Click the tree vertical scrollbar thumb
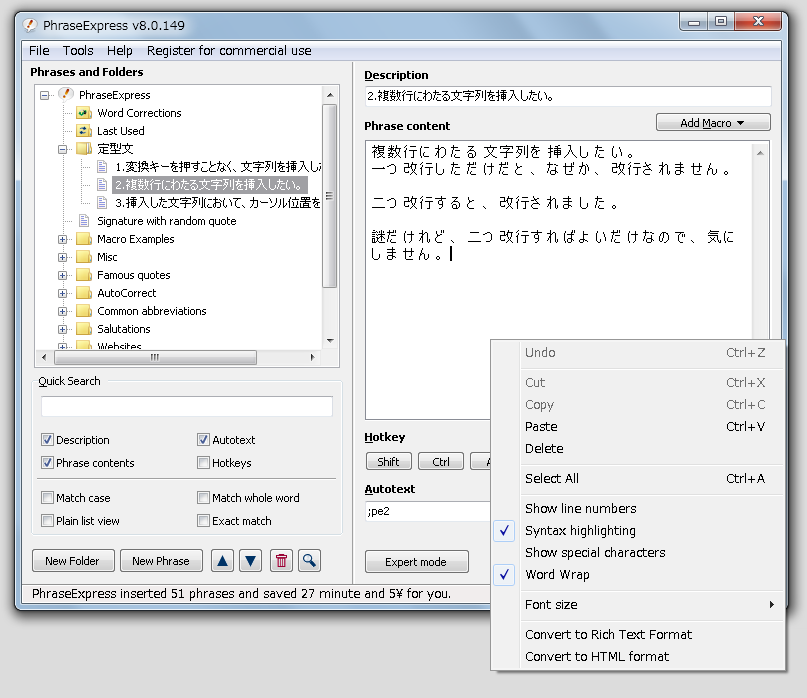807x698 pixels. (330, 196)
